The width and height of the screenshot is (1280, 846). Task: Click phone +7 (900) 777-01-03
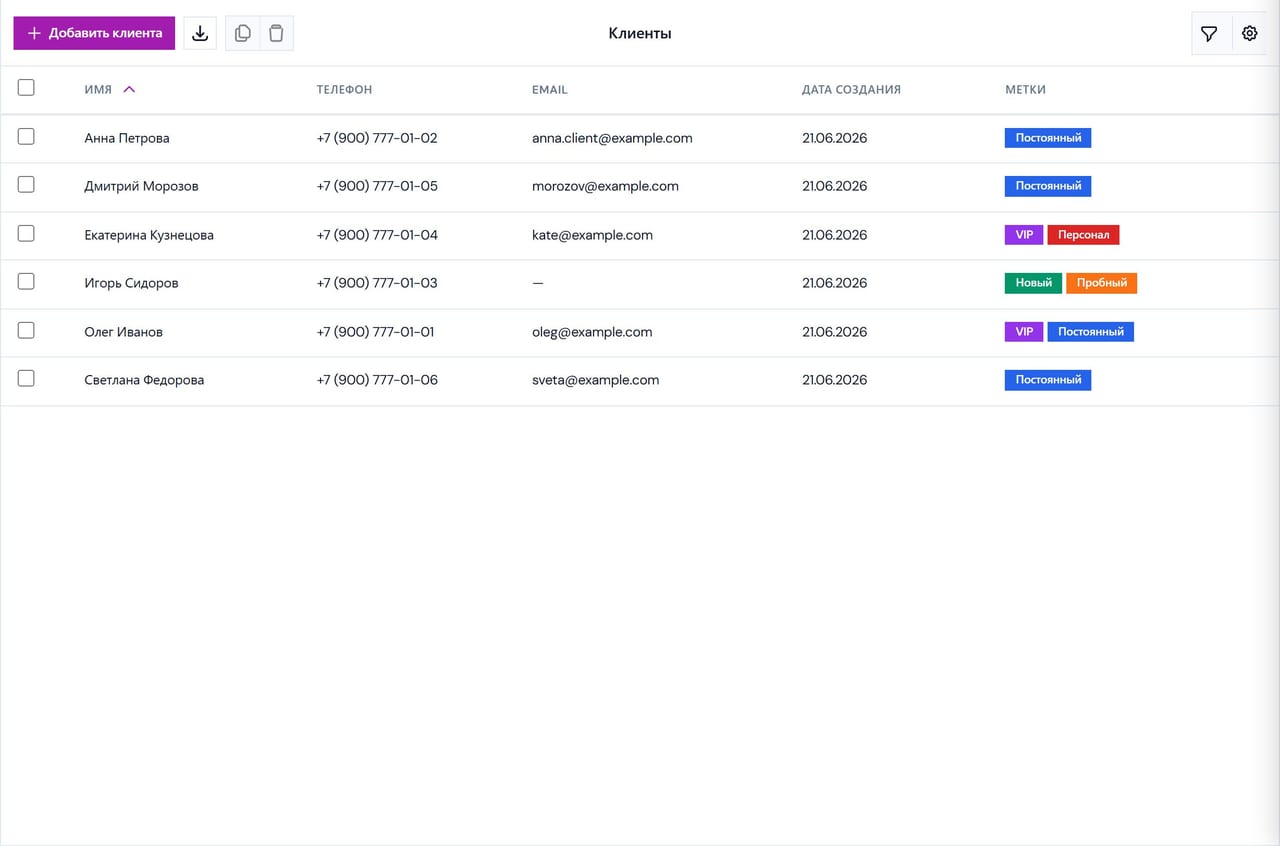[377, 283]
